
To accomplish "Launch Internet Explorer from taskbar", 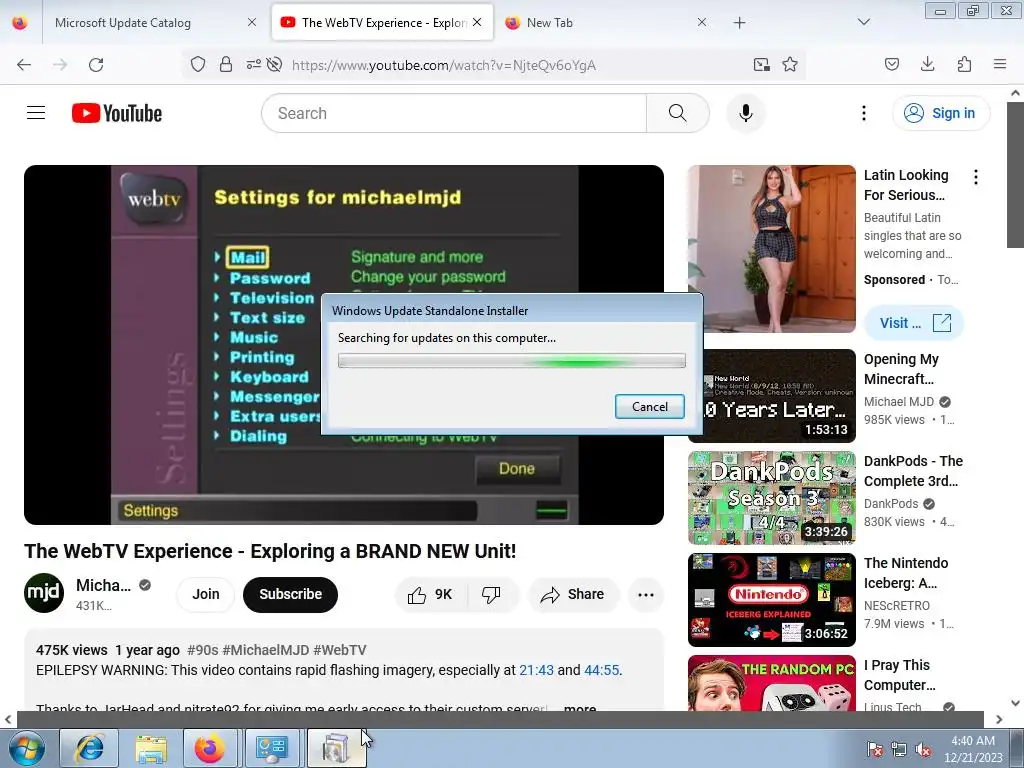I will point(89,748).
